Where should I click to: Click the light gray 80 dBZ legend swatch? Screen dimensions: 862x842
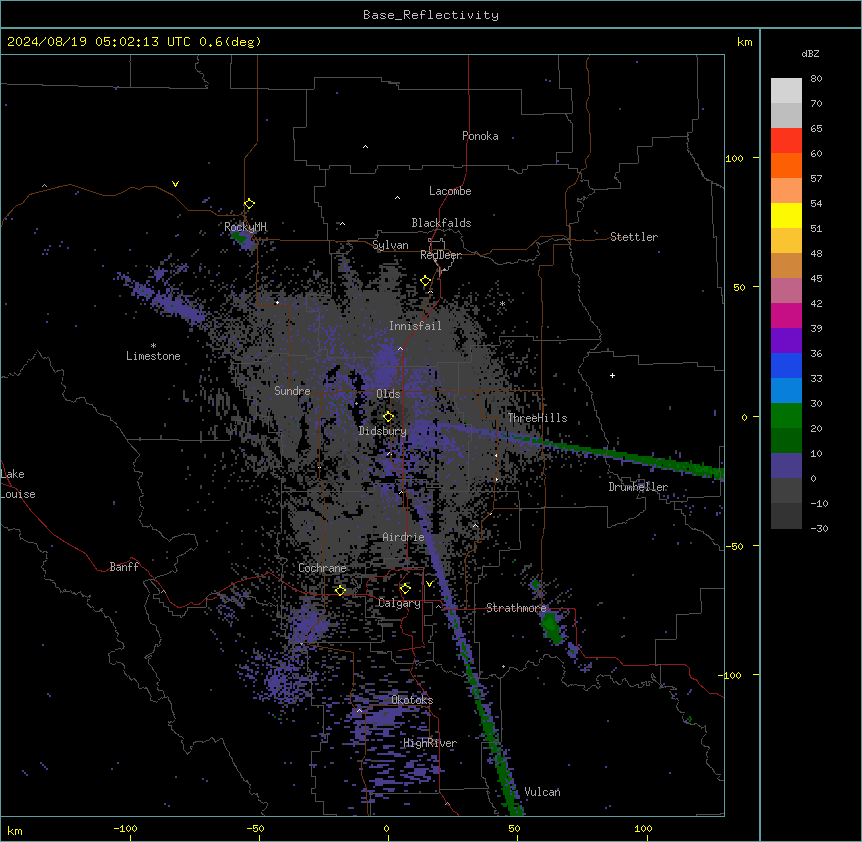(x=786, y=90)
